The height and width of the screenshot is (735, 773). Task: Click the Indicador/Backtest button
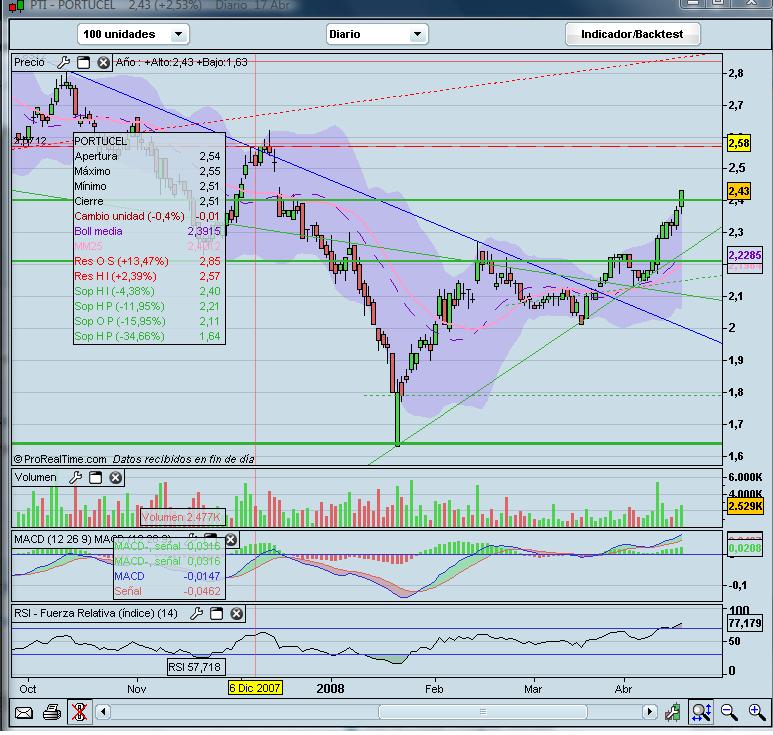[632, 35]
